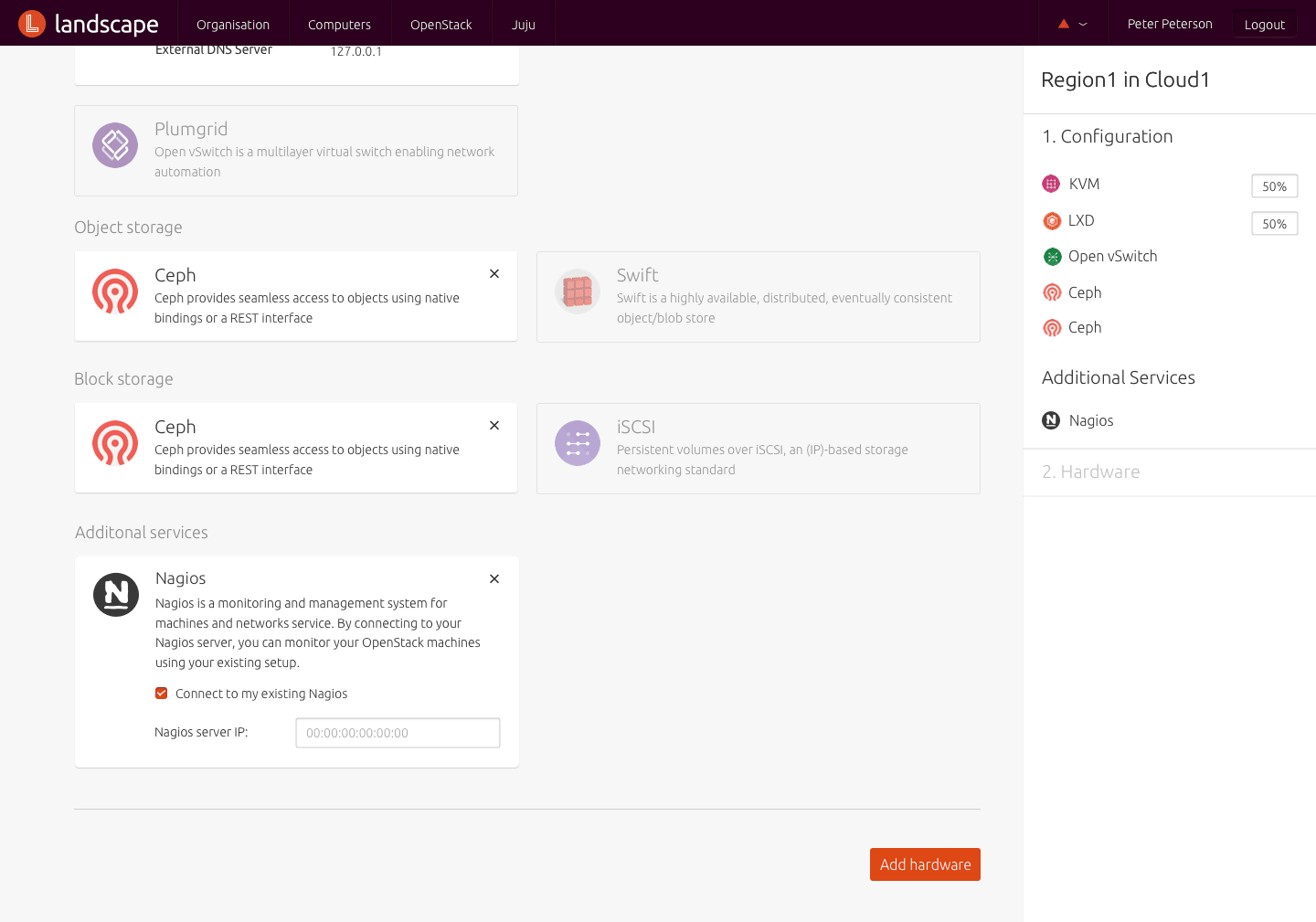Click the Plumgrid card icon

(x=115, y=145)
